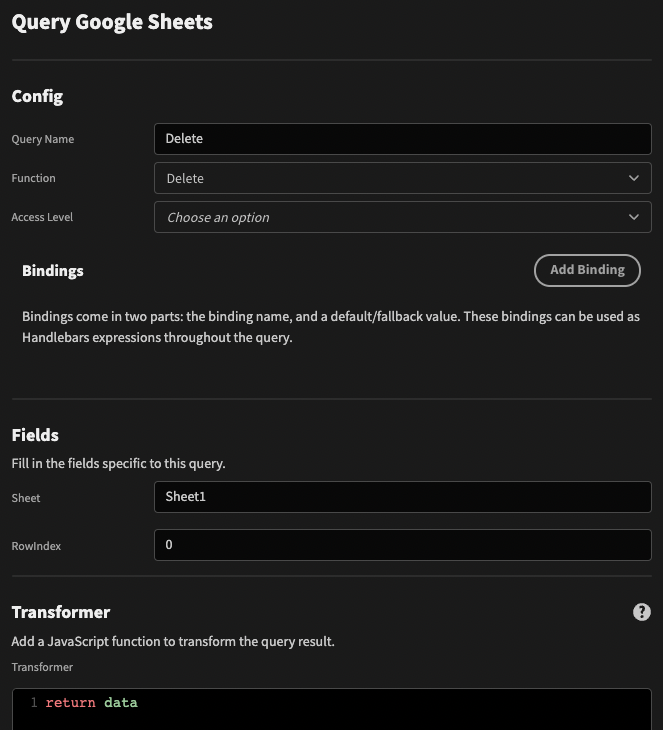Focus the Query Name input field
Viewport: 663px width, 730px height.
pyautogui.click(x=403, y=139)
